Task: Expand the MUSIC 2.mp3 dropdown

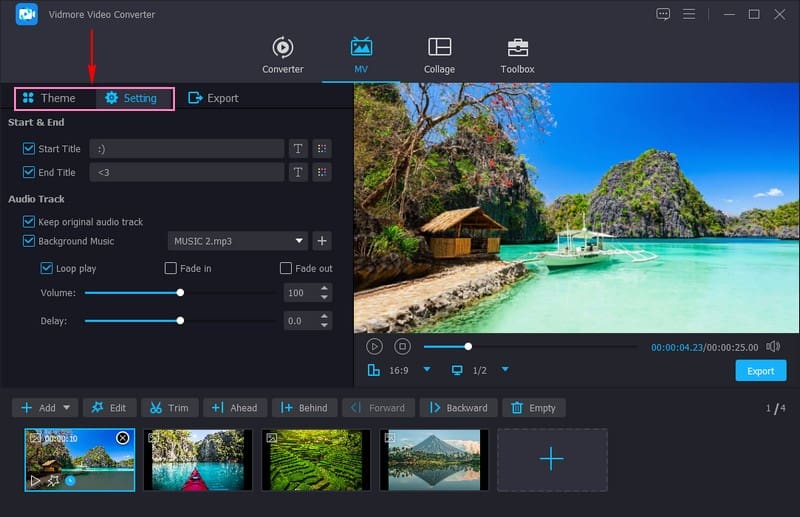Action: pyautogui.click(x=299, y=241)
